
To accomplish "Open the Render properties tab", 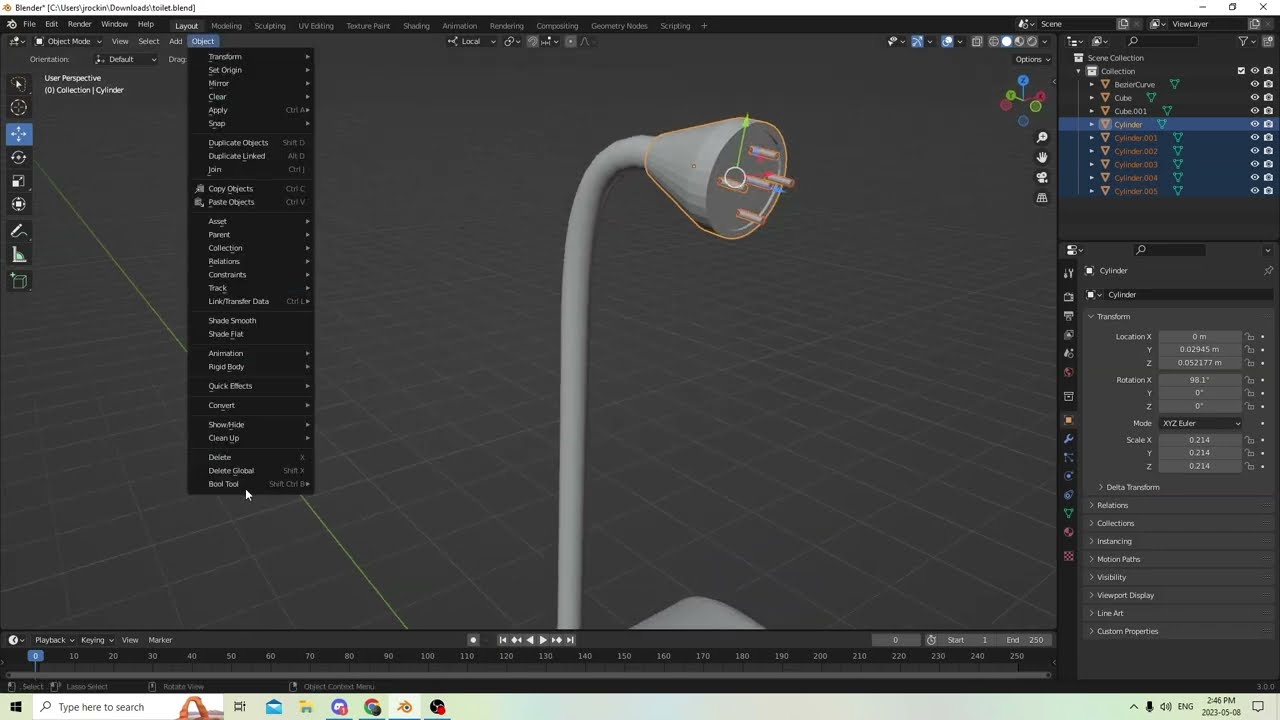I will [1068, 297].
